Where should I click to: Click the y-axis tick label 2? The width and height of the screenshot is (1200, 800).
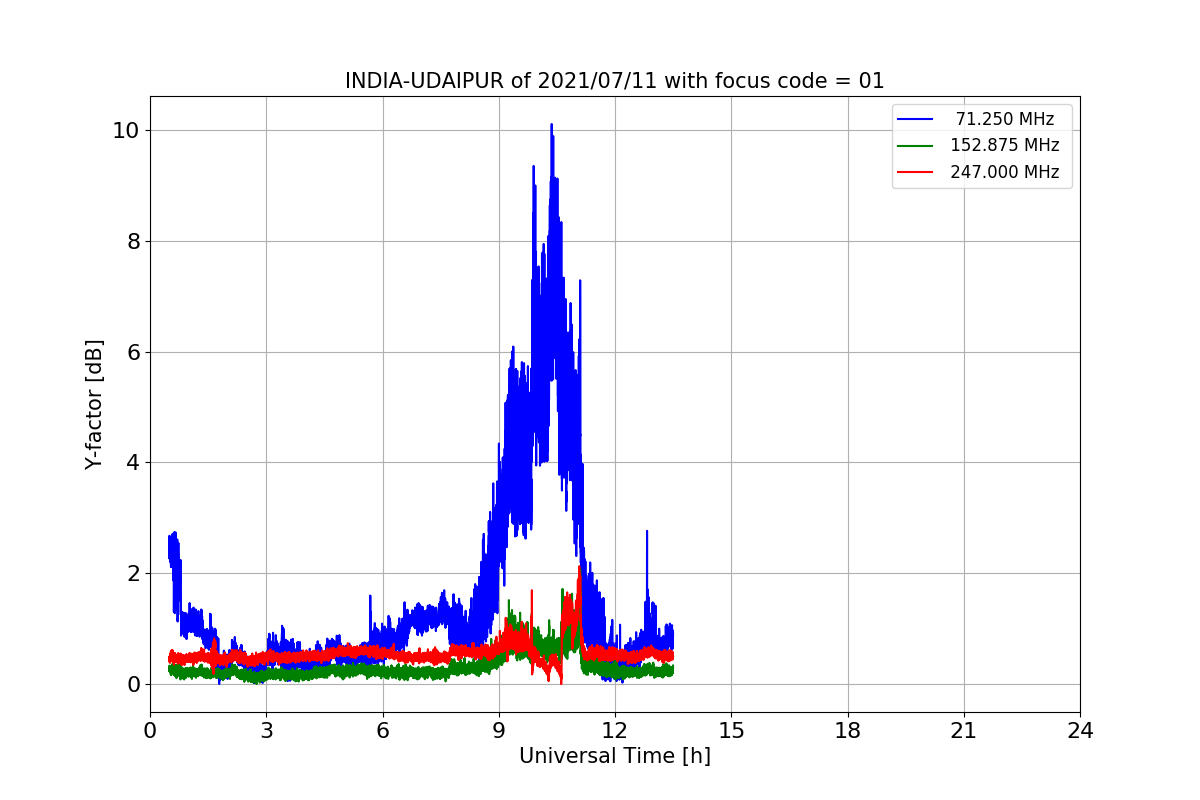coord(133,574)
